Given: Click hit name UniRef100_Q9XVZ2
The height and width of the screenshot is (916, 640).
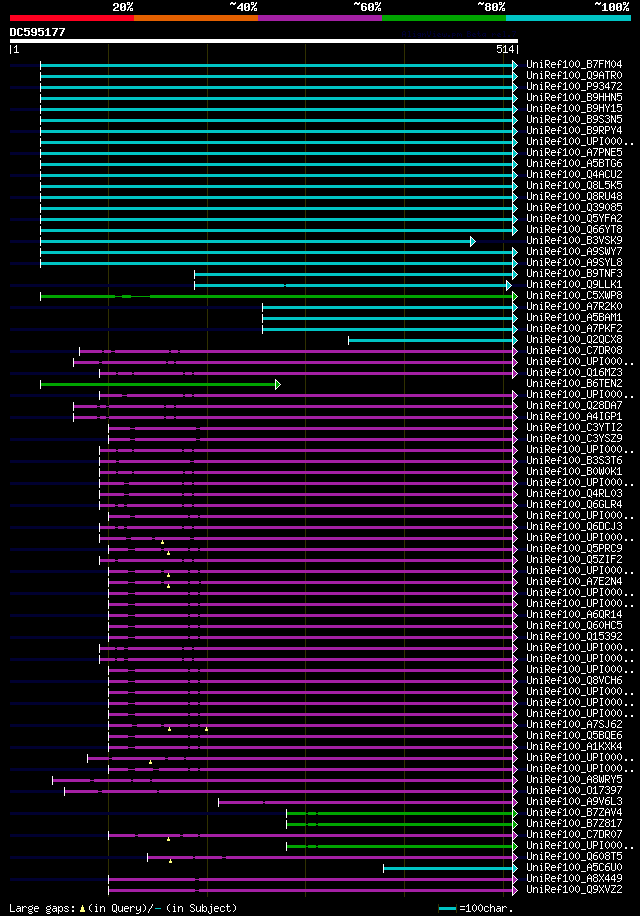Looking at the screenshot, I should click(x=574, y=890).
